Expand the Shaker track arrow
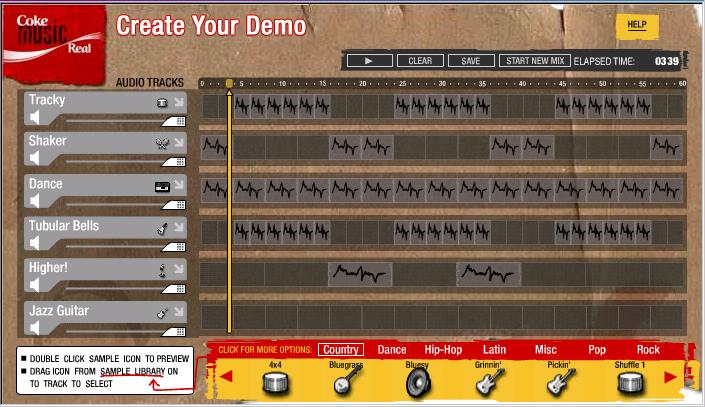This screenshot has height=407, width=705. [x=179, y=143]
